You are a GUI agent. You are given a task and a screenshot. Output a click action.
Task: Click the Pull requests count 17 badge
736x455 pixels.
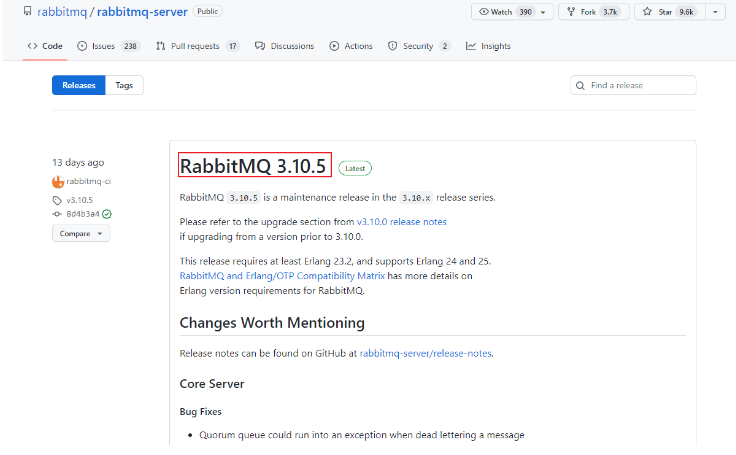[x=232, y=46]
